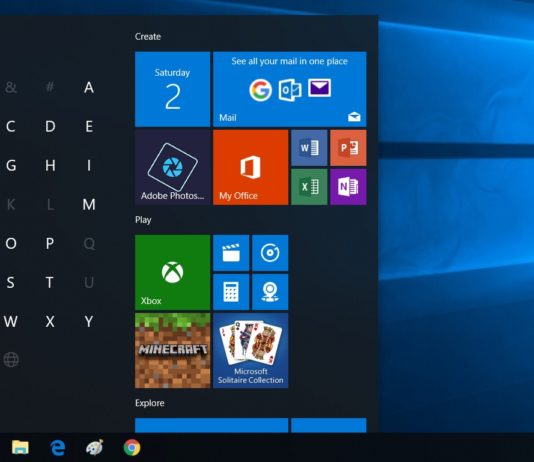This screenshot has width=534, height=462.
Task: Open the Groove Music tile
Action: (x=270, y=253)
